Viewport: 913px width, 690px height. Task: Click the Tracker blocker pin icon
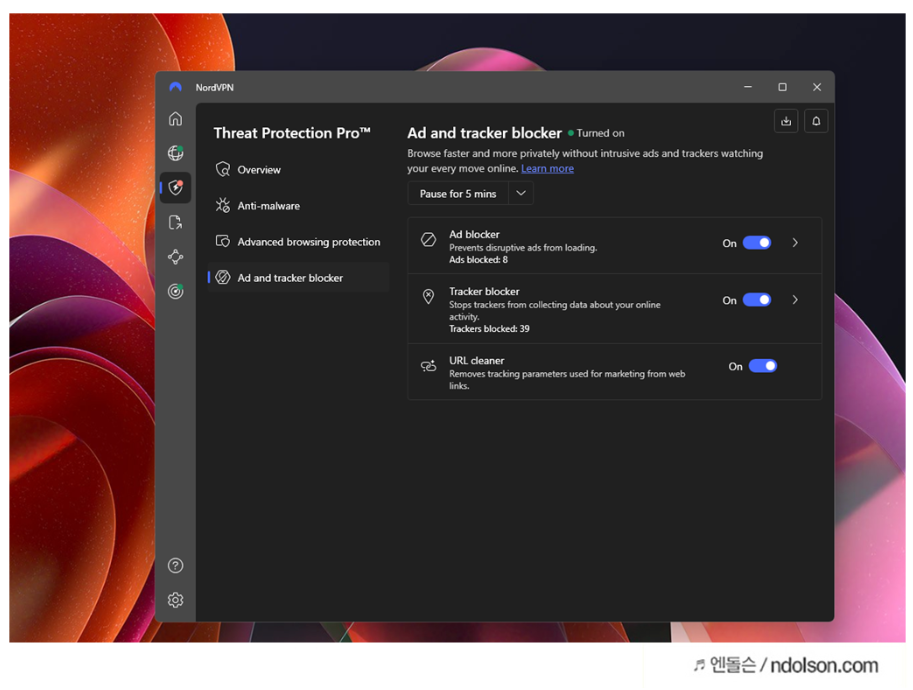click(429, 296)
